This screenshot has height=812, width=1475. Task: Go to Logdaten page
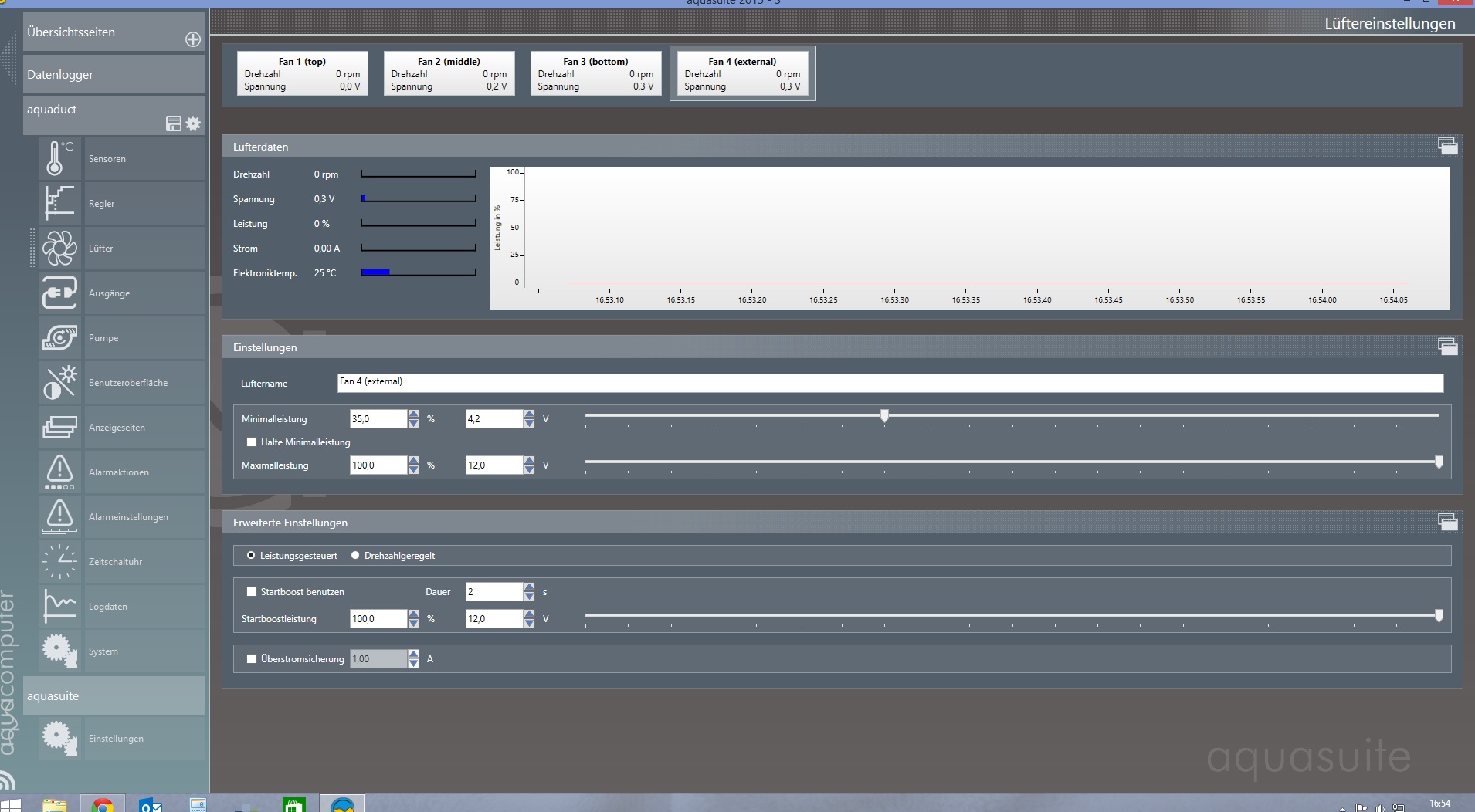coord(144,607)
